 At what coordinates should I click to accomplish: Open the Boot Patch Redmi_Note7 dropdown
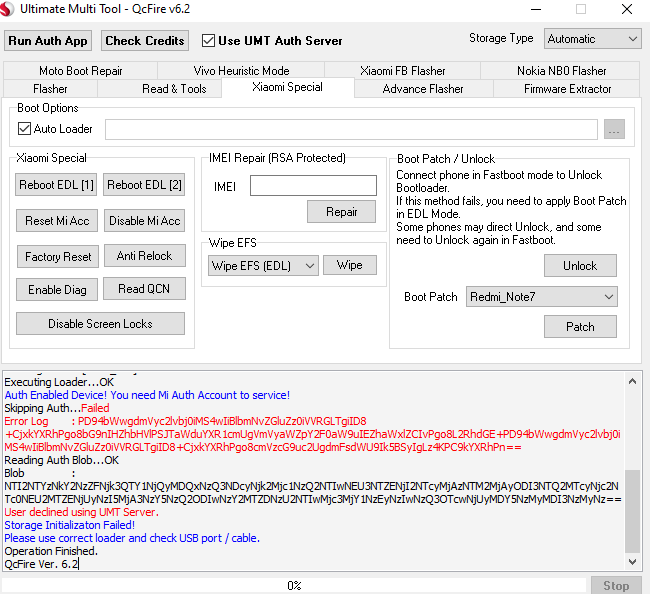tap(541, 297)
